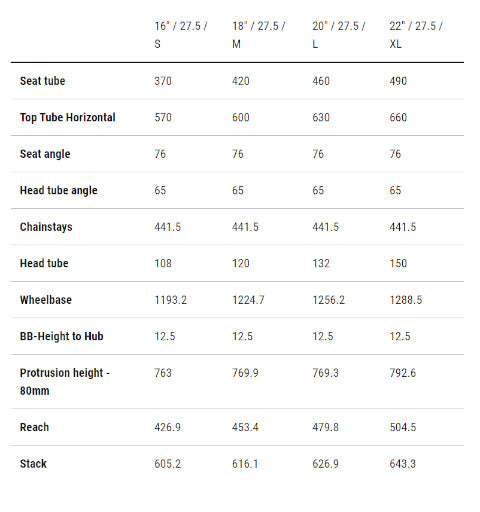This screenshot has width=480, height=512.
Task: Click the Chainstays row label
Action: point(46,227)
